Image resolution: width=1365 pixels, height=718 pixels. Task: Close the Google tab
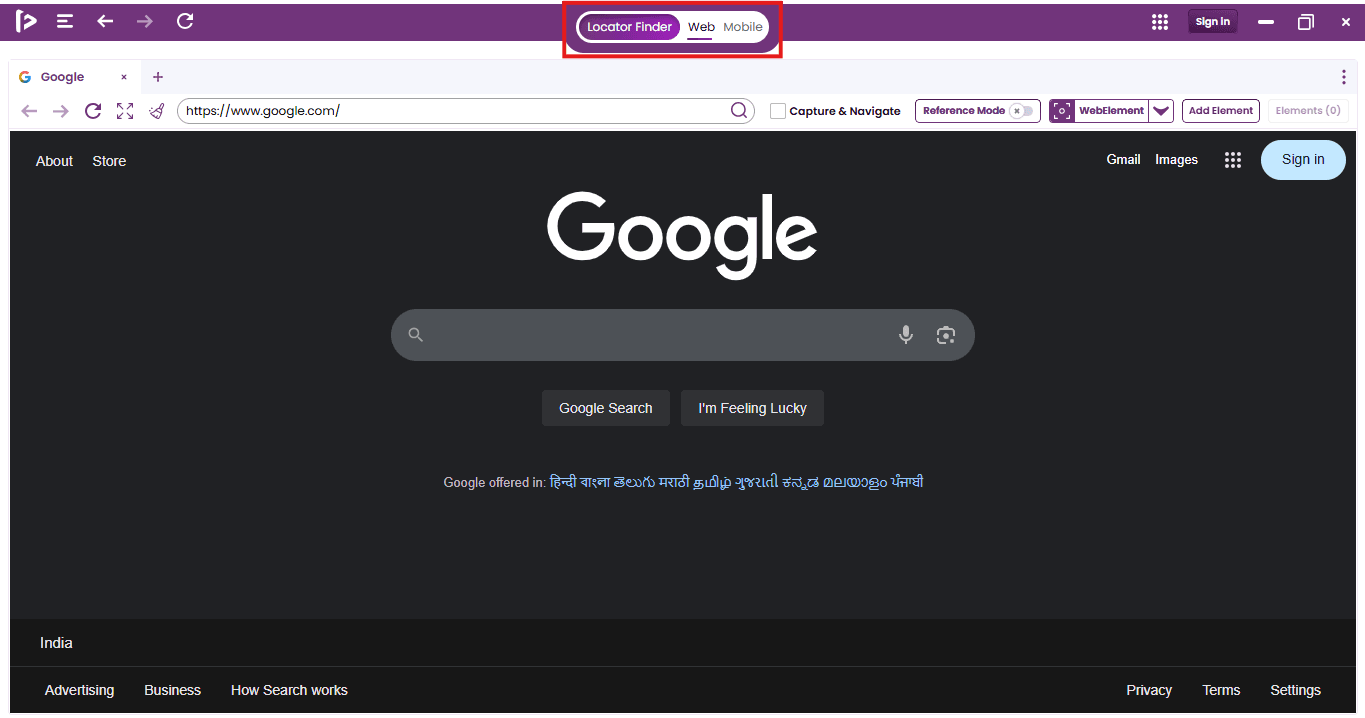pyautogui.click(x=124, y=77)
